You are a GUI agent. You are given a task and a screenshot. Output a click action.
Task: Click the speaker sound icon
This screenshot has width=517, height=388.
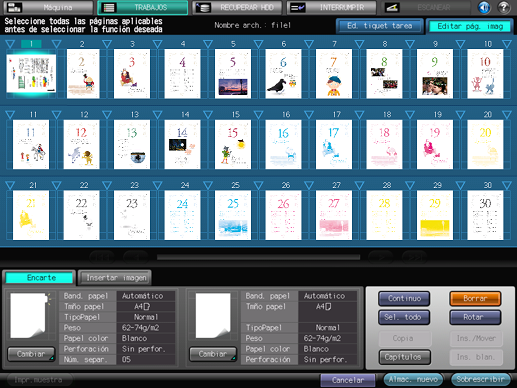click(484, 7)
